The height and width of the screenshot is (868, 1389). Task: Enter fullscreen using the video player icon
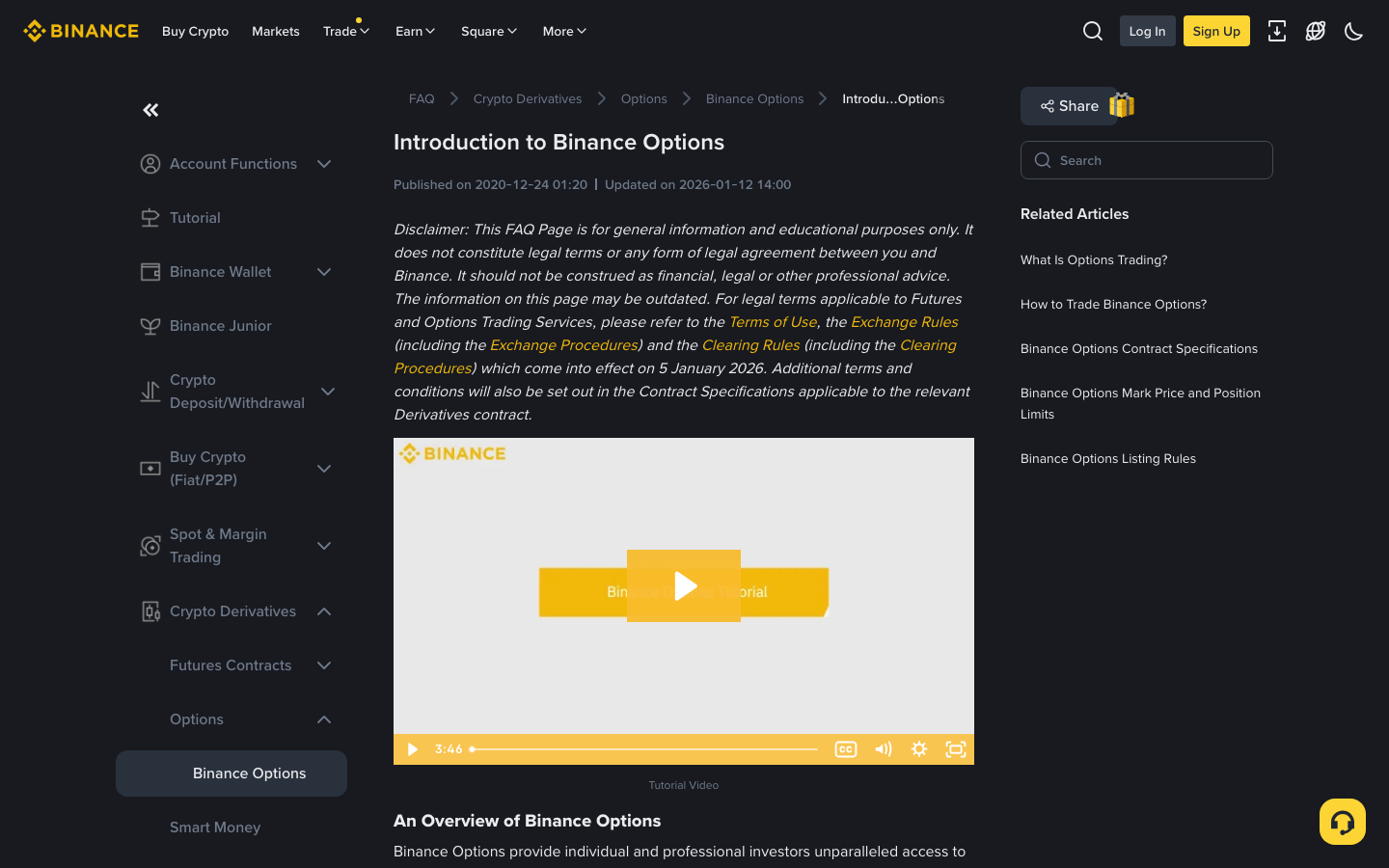(x=955, y=748)
